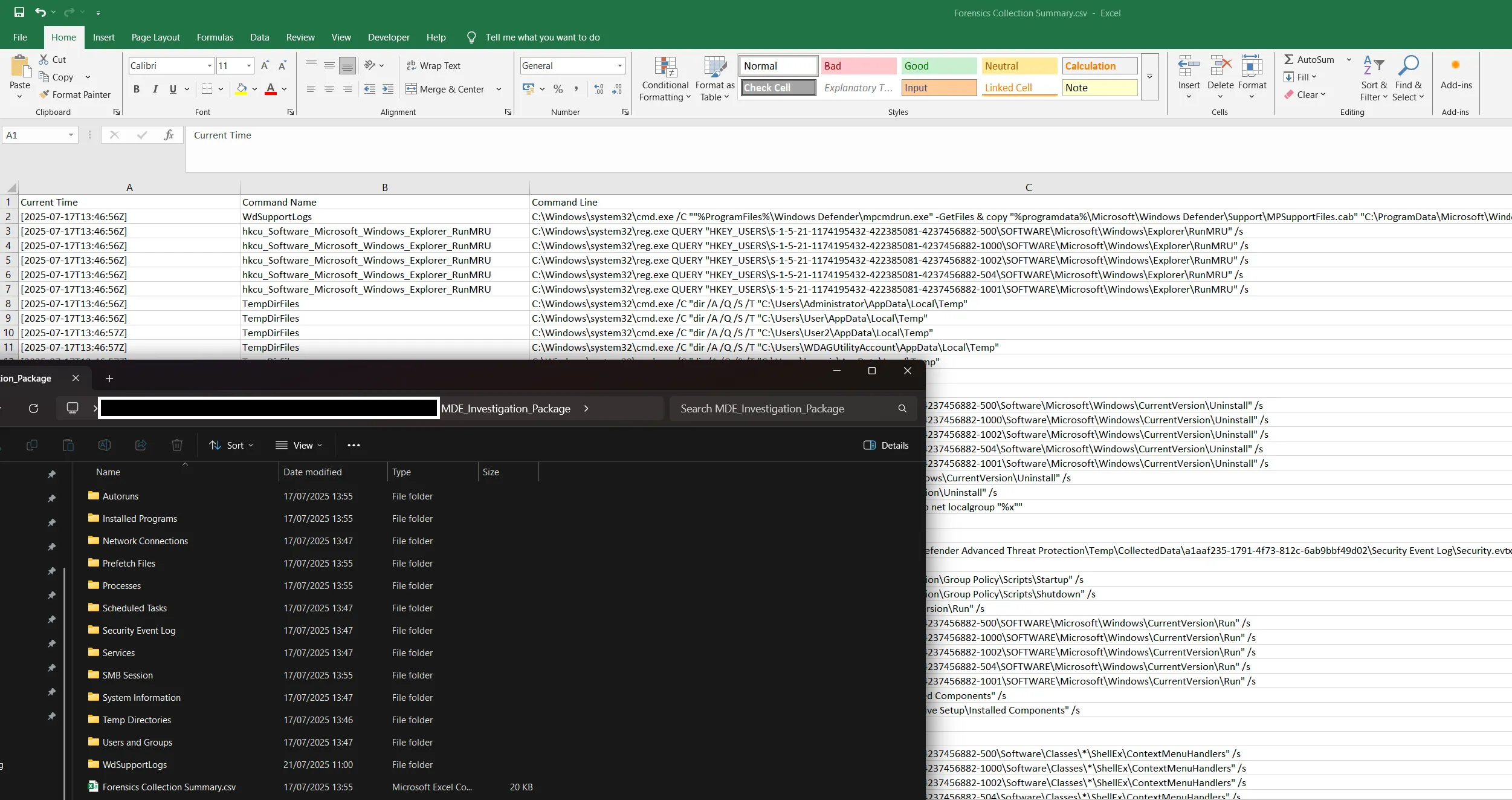The width and height of the screenshot is (1512, 800).
Task: Toggle the Details pane in Explorer
Action: [x=886, y=446]
